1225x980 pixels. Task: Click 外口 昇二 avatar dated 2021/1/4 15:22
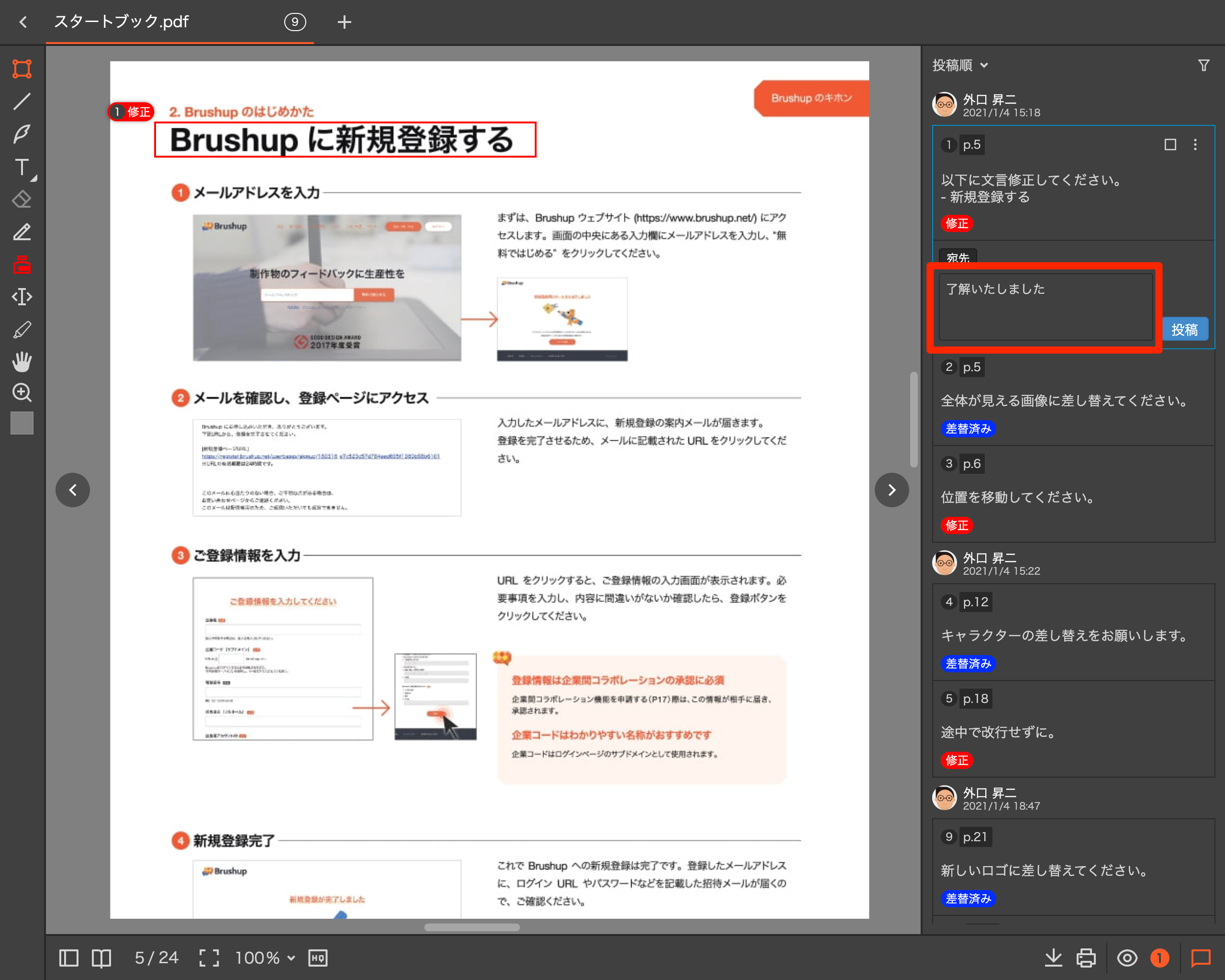[945, 563]
